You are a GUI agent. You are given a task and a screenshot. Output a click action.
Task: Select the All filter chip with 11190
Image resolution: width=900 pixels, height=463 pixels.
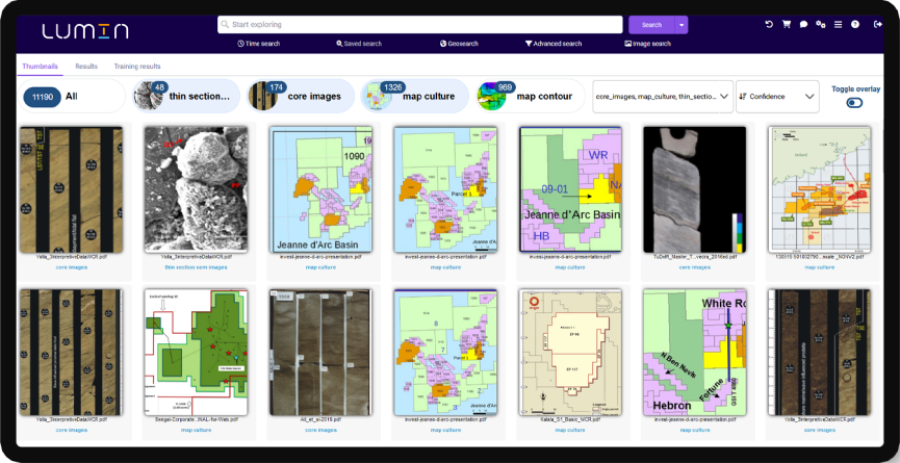coord(72,96)
